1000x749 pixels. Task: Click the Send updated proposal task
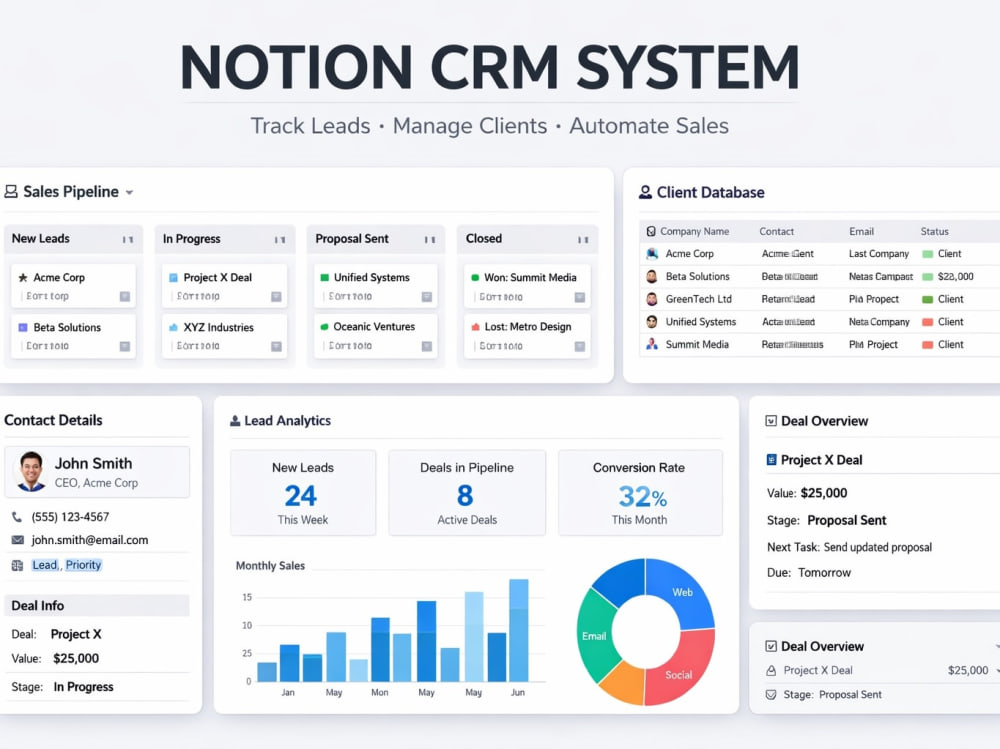pos(878,547)
